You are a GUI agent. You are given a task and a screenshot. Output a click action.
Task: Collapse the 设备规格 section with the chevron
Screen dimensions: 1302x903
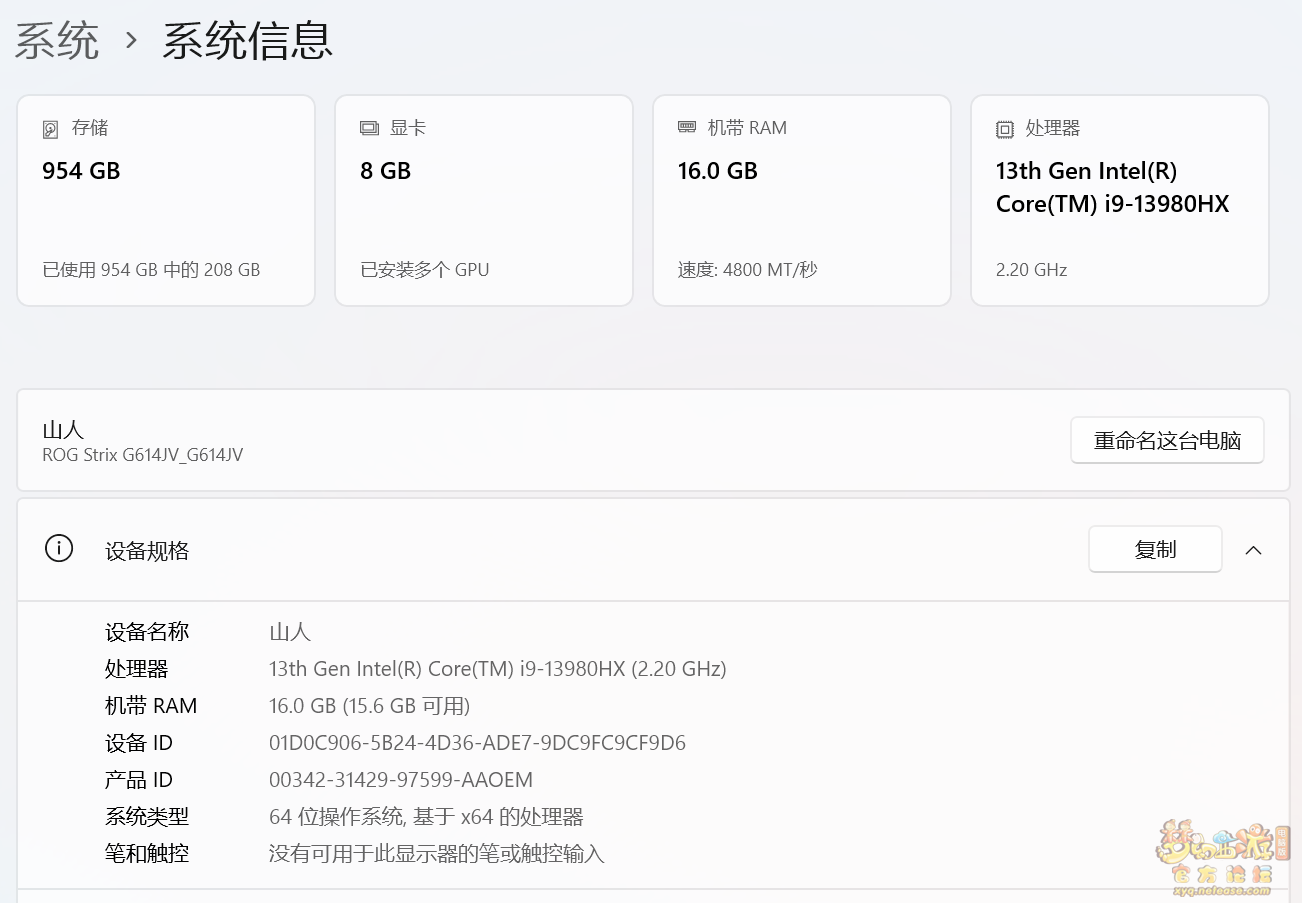(x=1253, y=550)
